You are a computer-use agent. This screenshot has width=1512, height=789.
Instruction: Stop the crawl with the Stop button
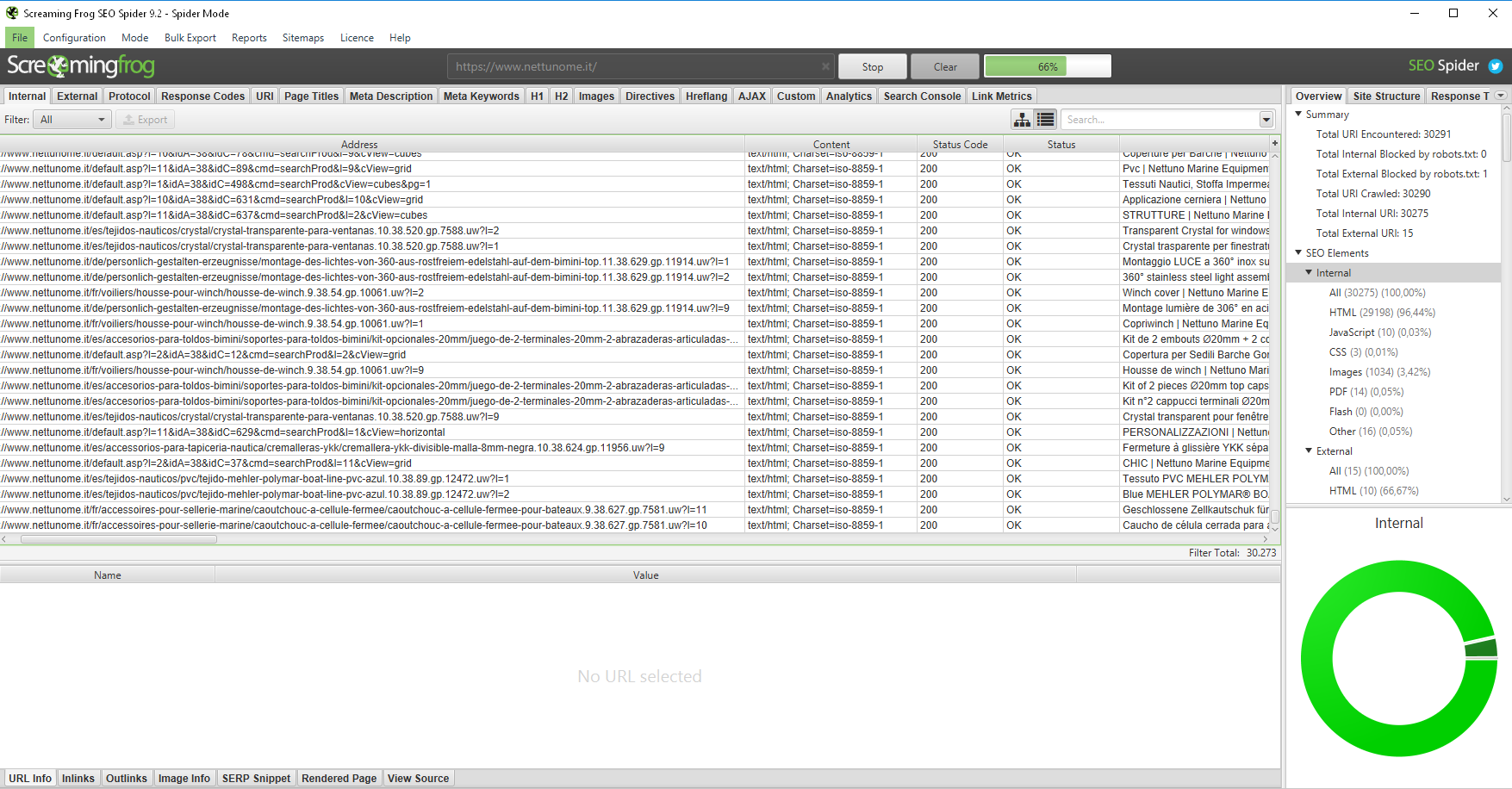tap(873, 66)
